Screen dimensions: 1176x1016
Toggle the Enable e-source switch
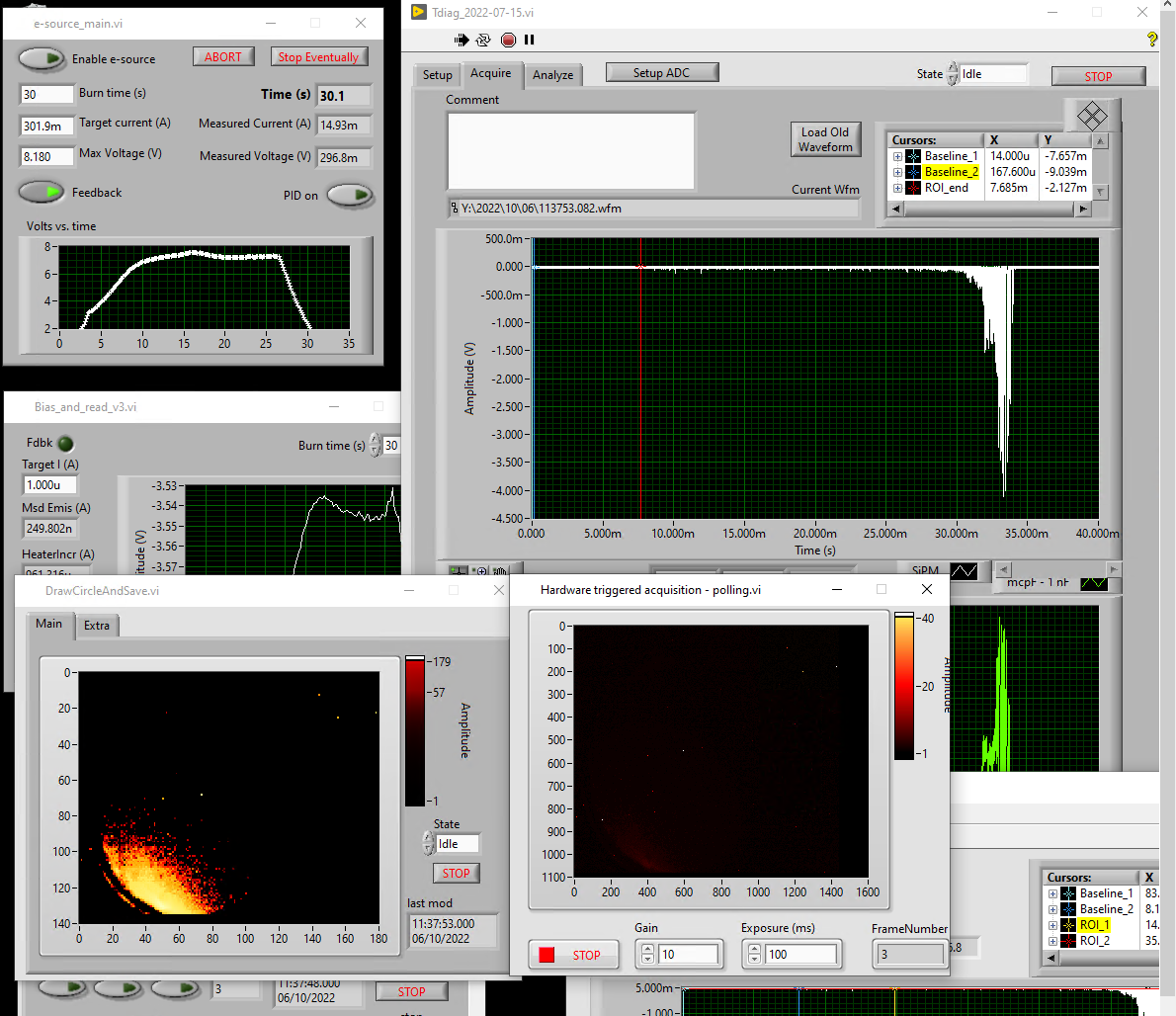(x=42, y=58)
